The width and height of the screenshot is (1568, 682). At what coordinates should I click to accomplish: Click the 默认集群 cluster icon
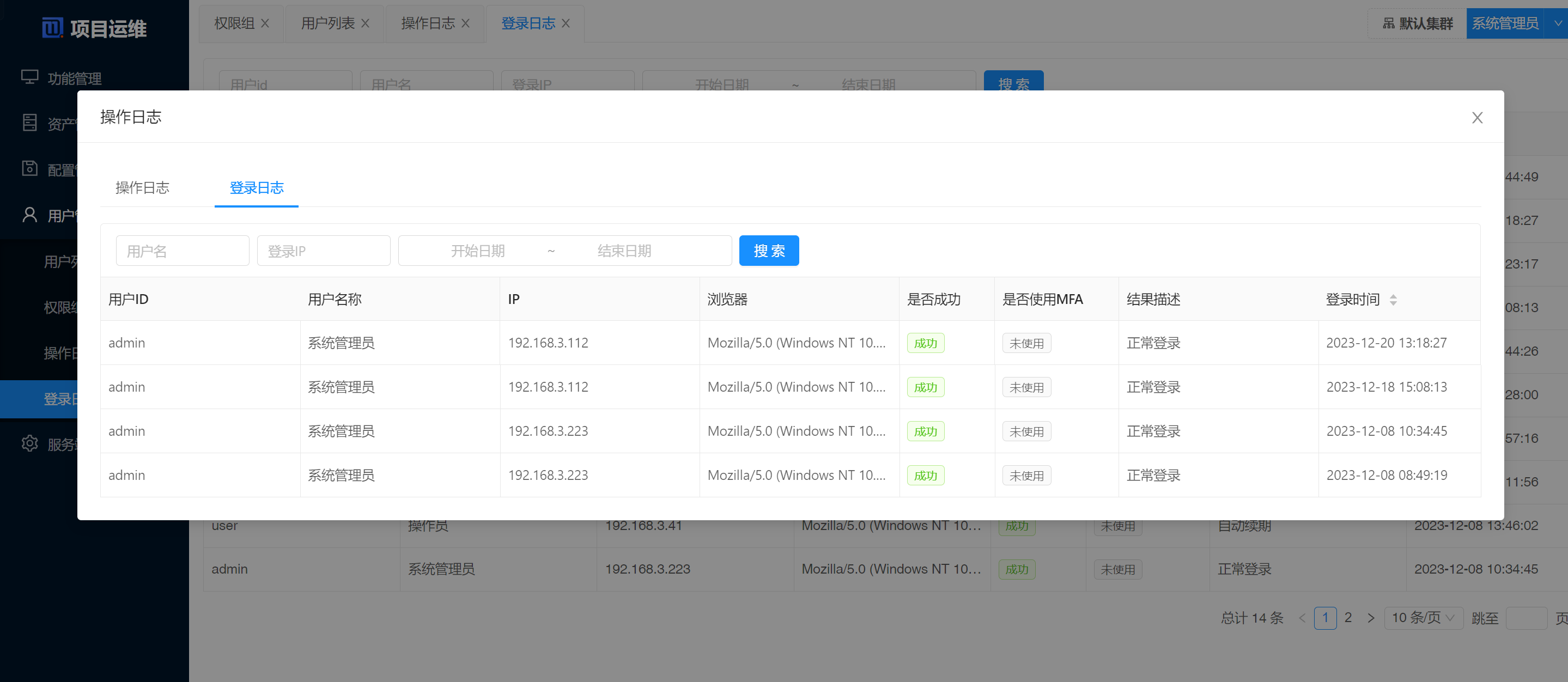1390,22
